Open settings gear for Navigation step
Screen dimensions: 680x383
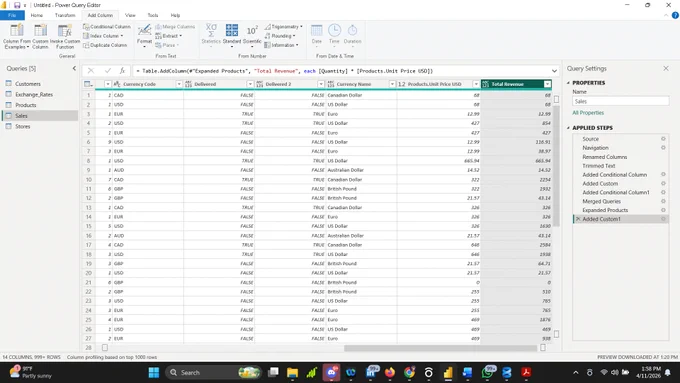(663, 148)
